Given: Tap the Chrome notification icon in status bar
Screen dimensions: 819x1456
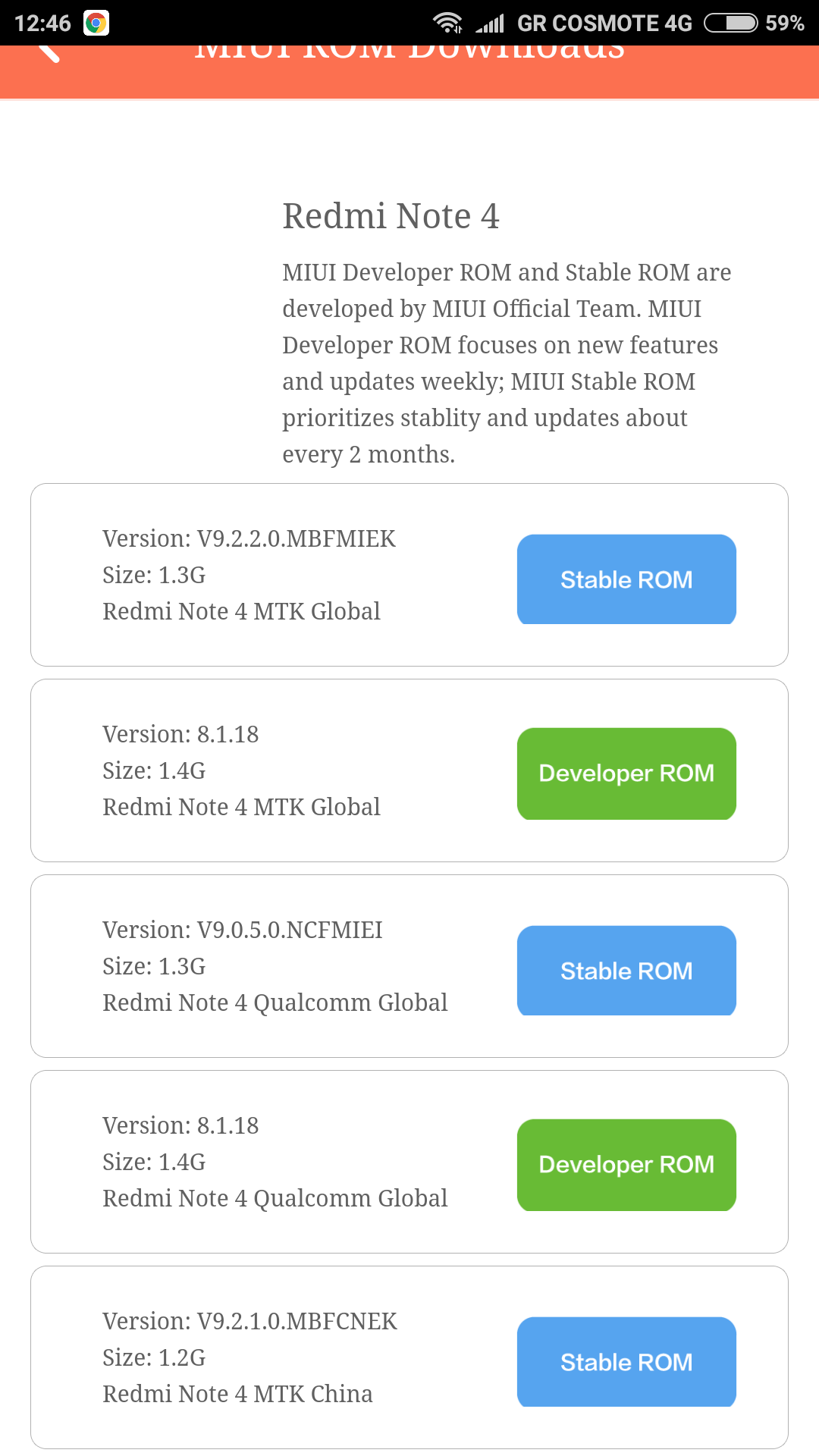Looking at the screenshot, I should click(96, 23).
